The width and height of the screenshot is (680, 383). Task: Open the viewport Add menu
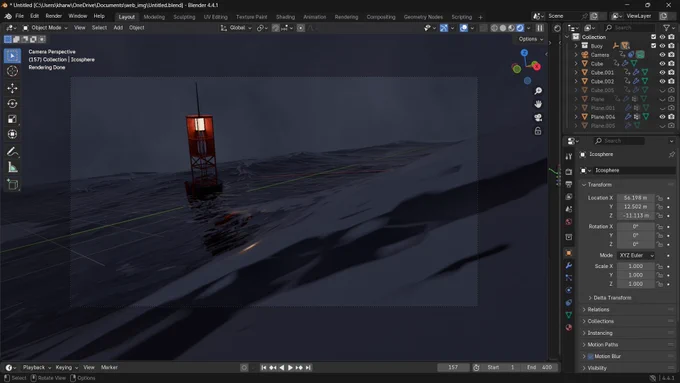tap(118, 28)
